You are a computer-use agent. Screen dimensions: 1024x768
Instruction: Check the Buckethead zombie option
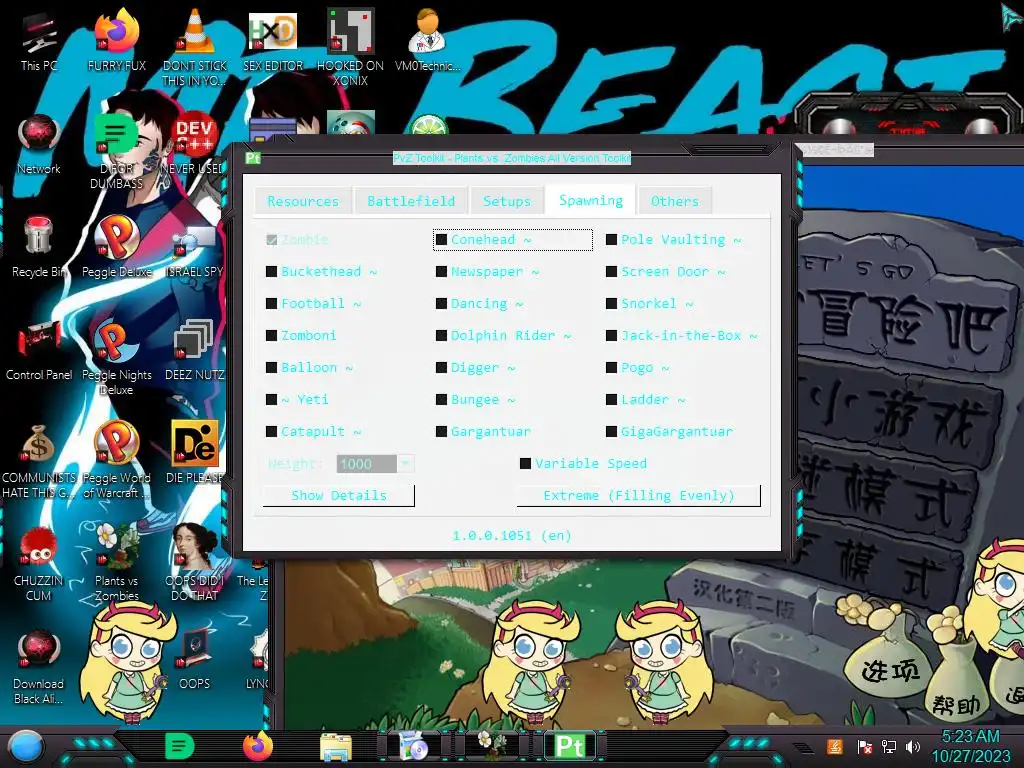[x=272, y=272]
